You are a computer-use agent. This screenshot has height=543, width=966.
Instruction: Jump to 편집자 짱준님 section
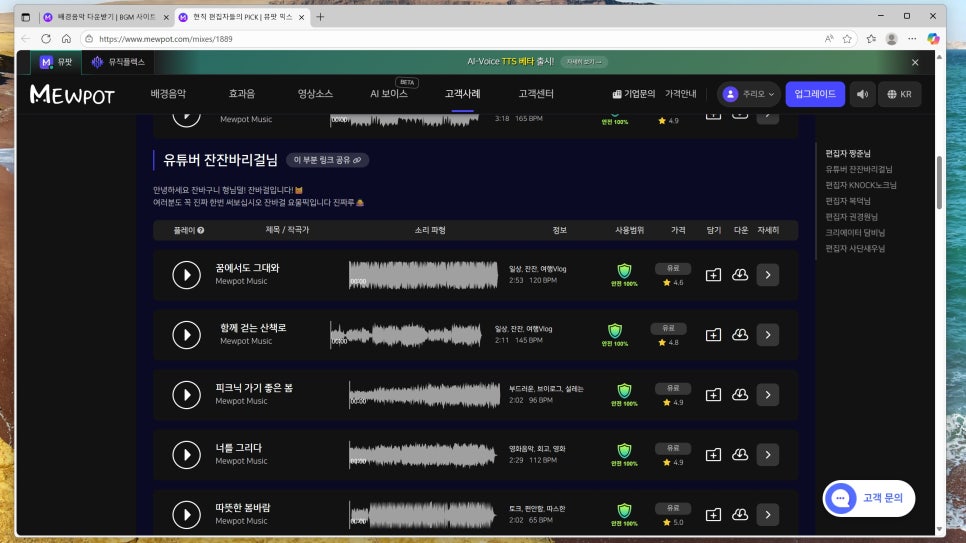pos(848,153)
